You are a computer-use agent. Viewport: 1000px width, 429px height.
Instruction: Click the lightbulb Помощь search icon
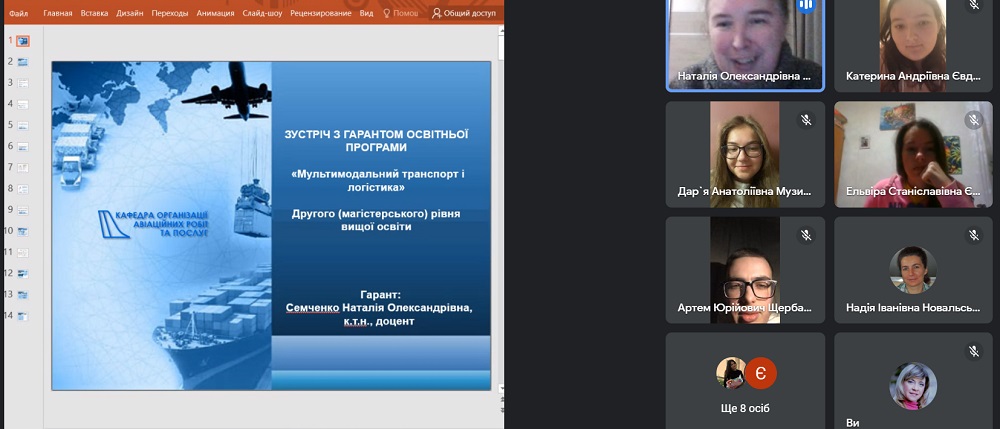[x=387, y=14]
